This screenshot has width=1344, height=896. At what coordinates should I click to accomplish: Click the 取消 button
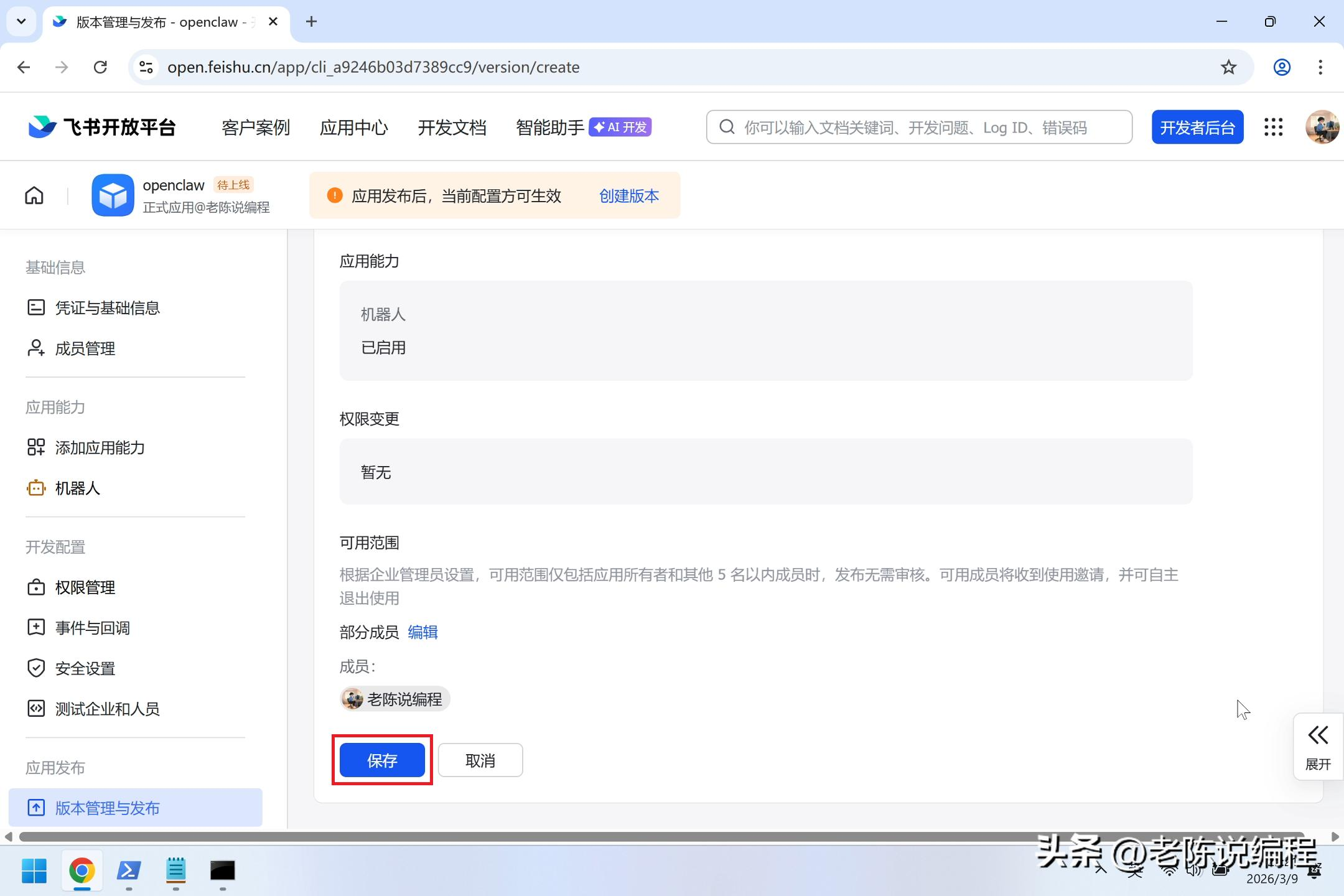tap(480, 760)
